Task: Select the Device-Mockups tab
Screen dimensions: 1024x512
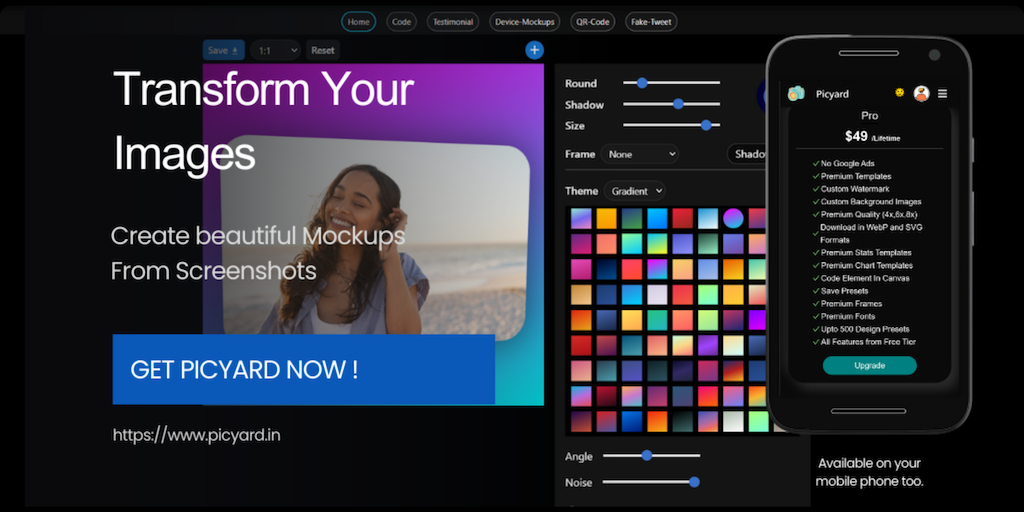Action: [x=524, y=22]
